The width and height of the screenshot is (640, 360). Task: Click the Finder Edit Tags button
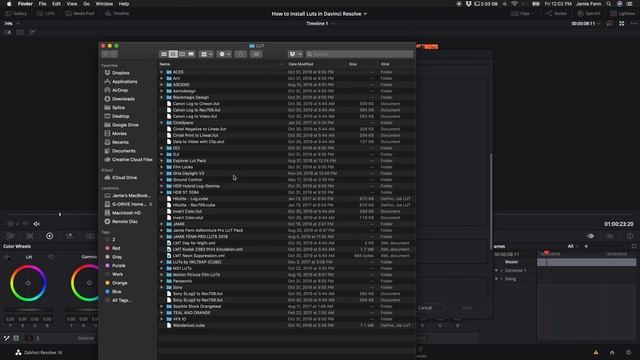pos(256,54)
